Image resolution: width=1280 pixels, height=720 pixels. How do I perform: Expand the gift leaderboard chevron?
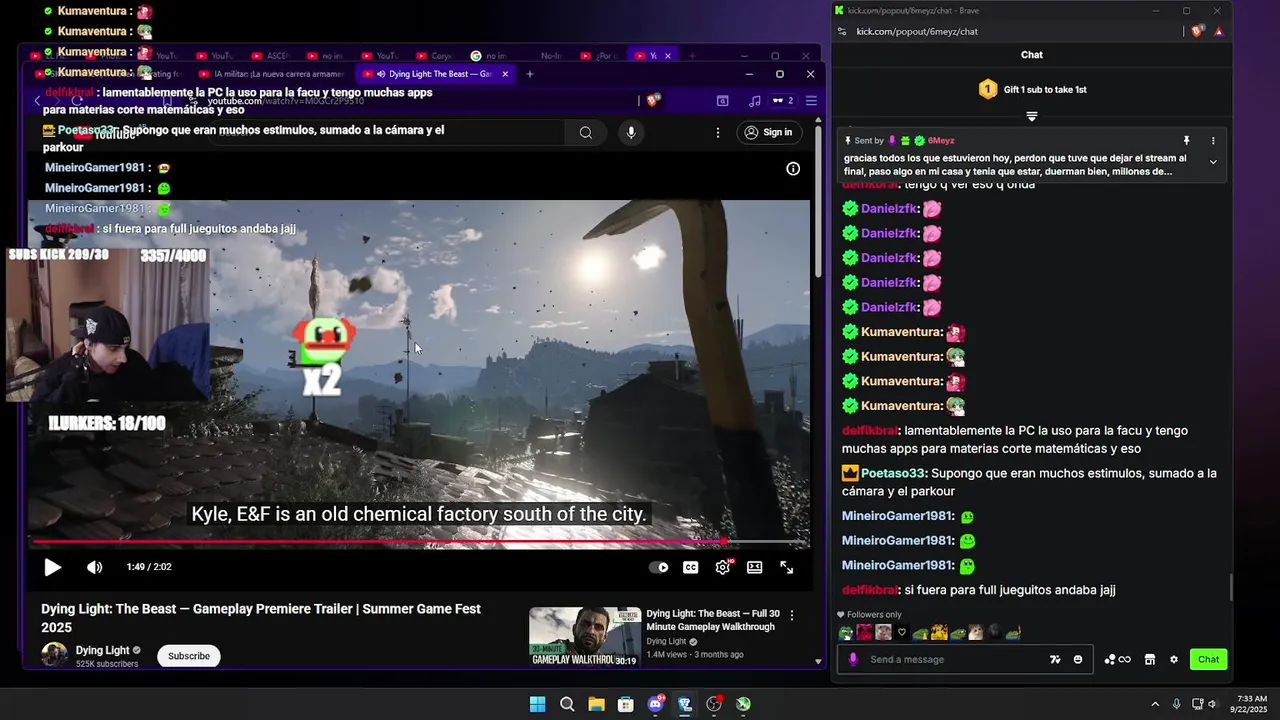[x=1032, y=116]
